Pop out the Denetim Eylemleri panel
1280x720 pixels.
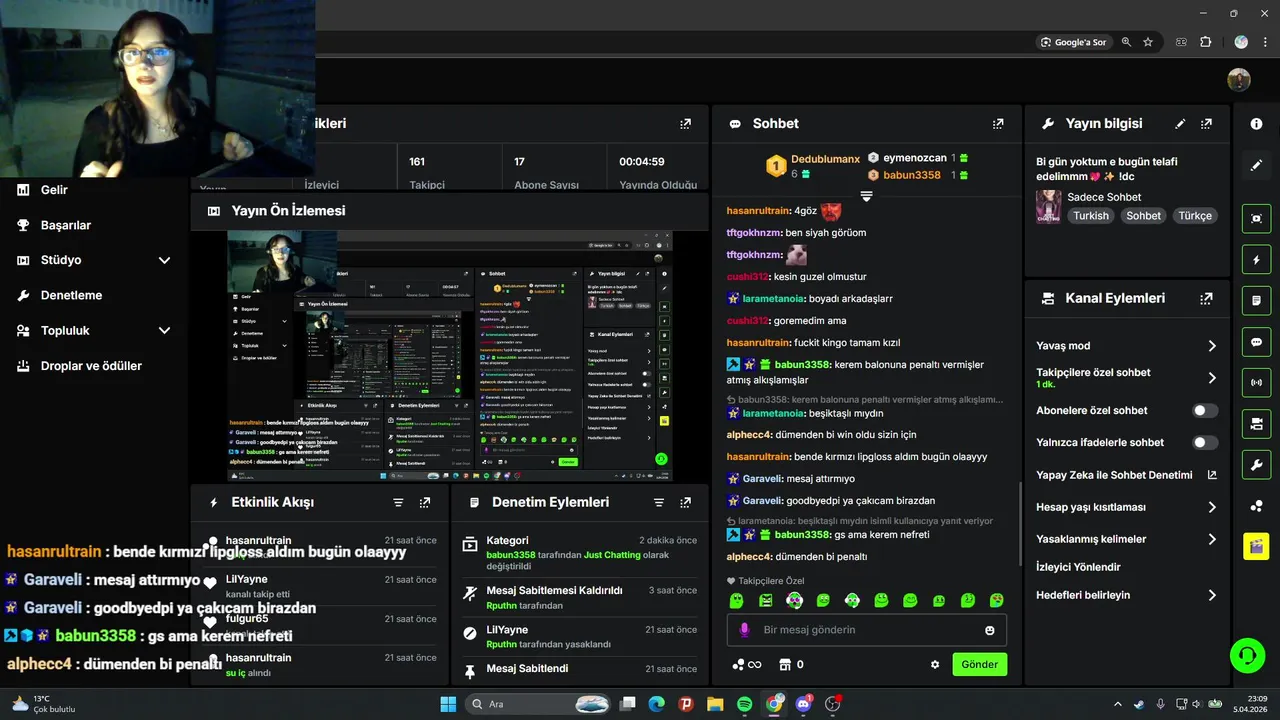pyautogui.click(x=686, y=502)
